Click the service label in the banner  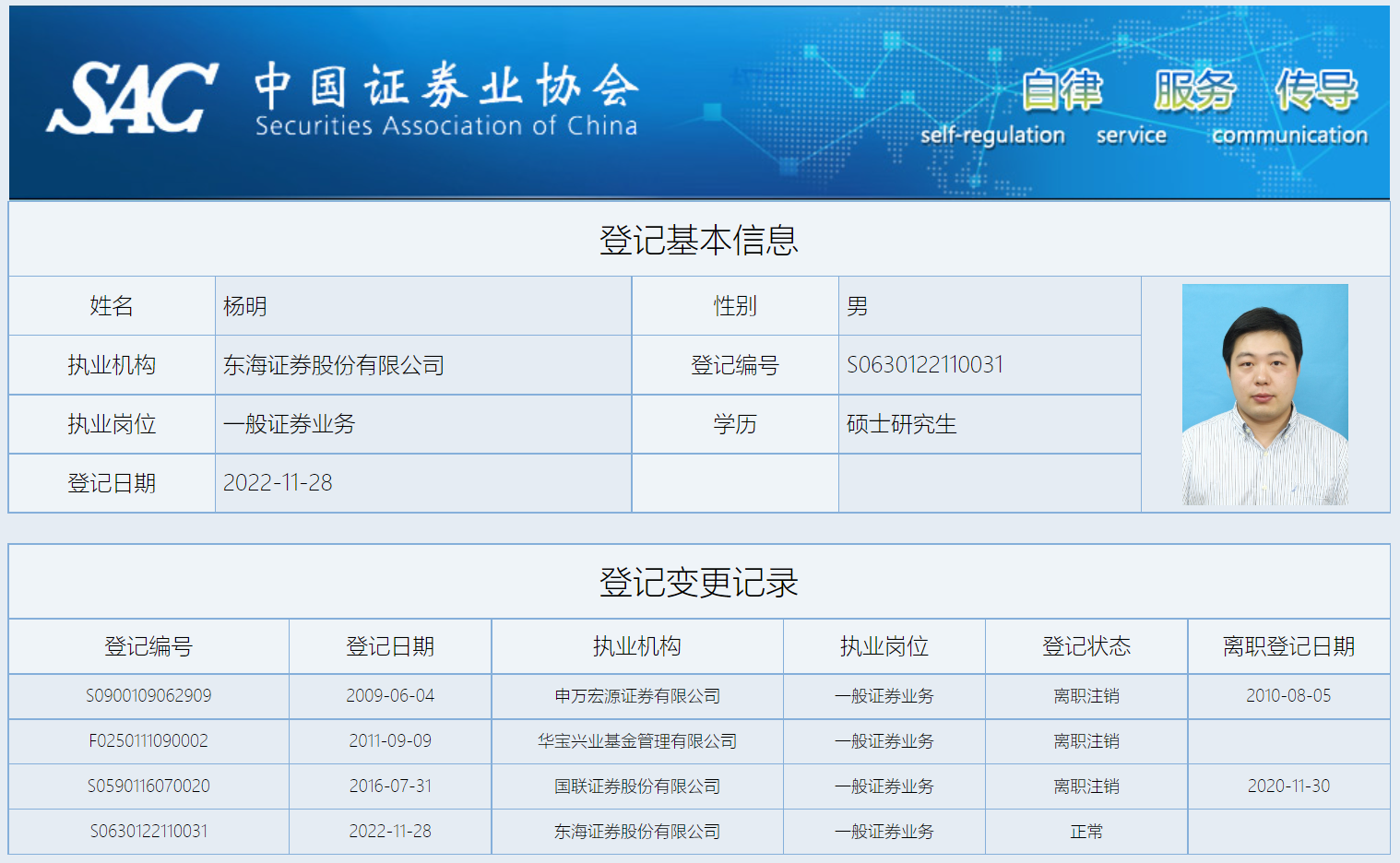point(1131,135)
